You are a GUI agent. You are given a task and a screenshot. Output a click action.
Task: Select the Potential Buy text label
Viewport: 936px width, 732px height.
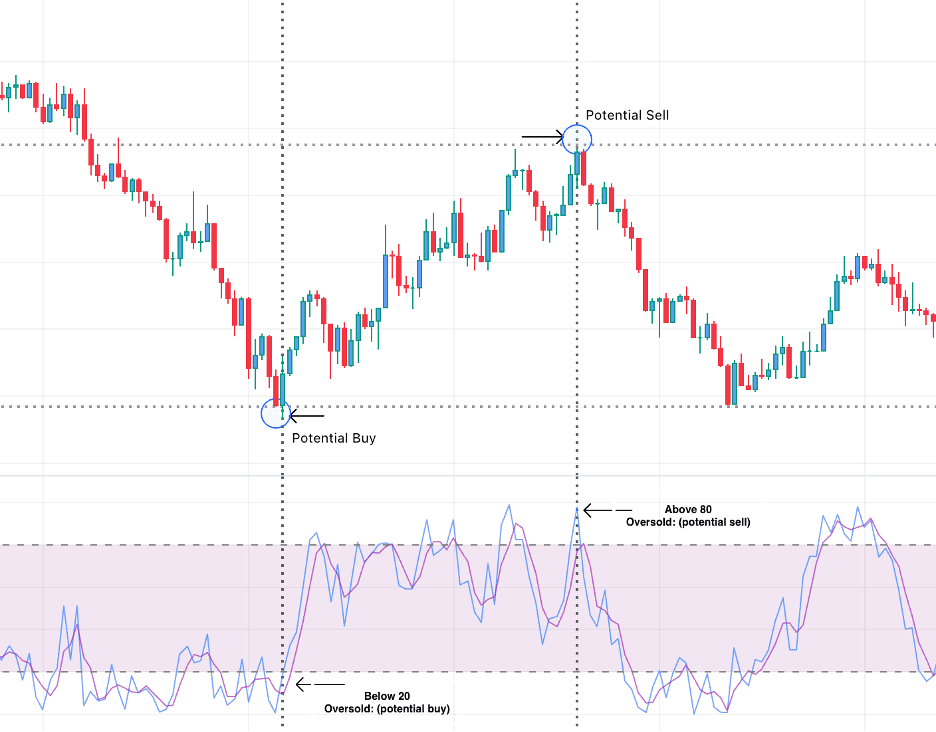pyautogui.click(x=334, y=438)
